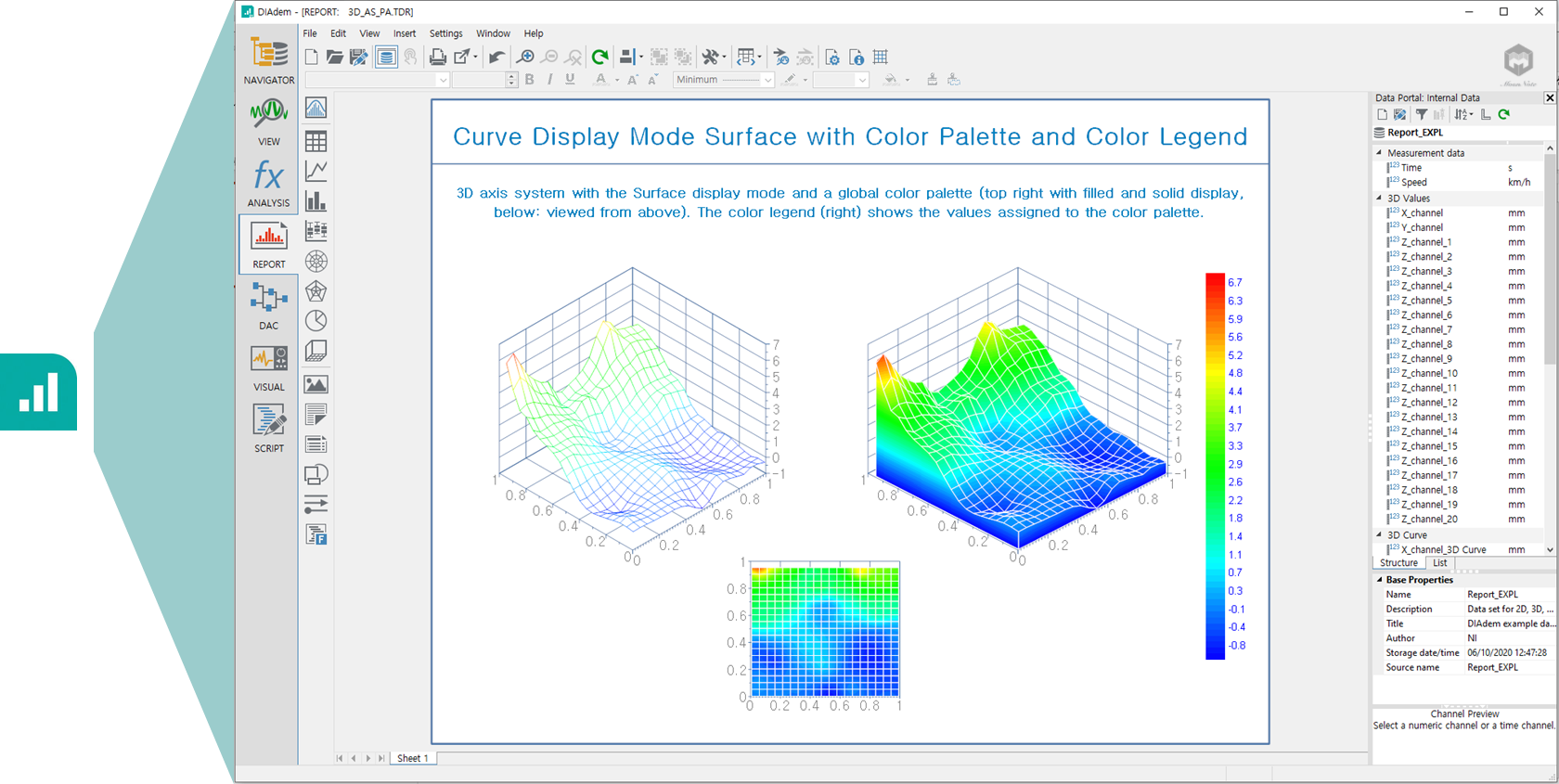This screenshot has width=1559, height=784.
Task: Go to the last sheet arrow
Action: (381, 758)
